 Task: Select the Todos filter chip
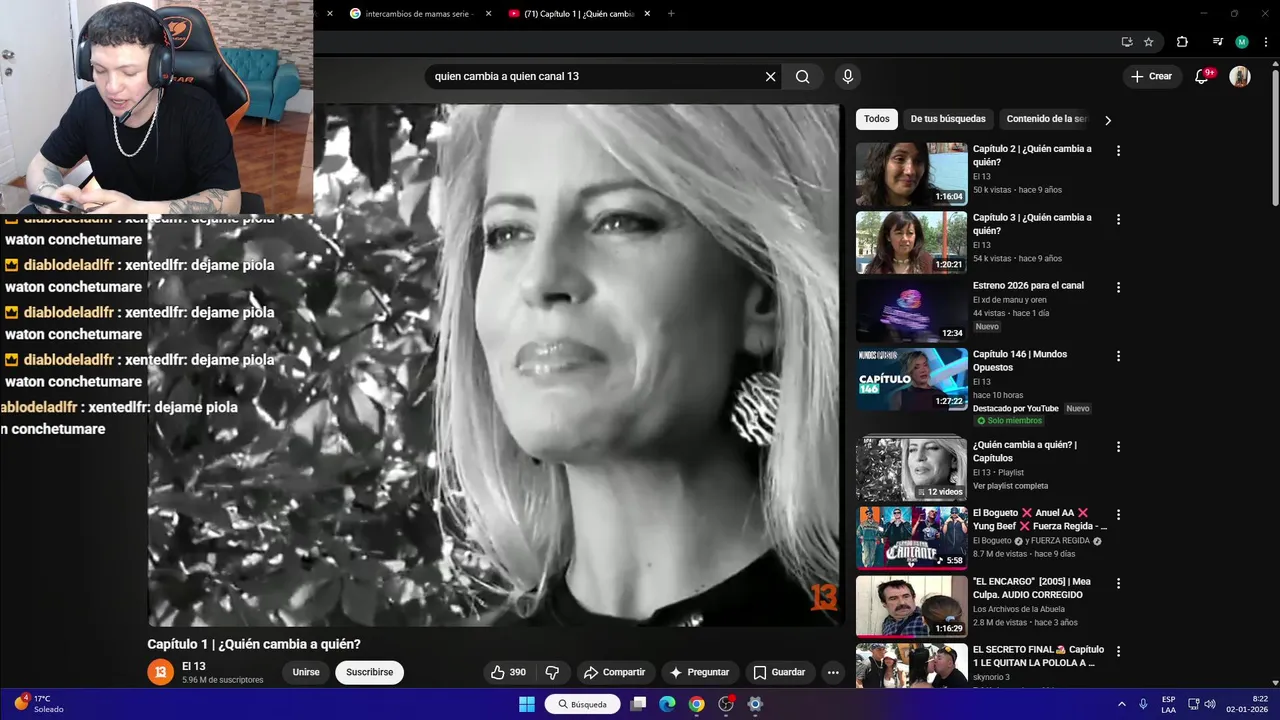pos(877,119)
